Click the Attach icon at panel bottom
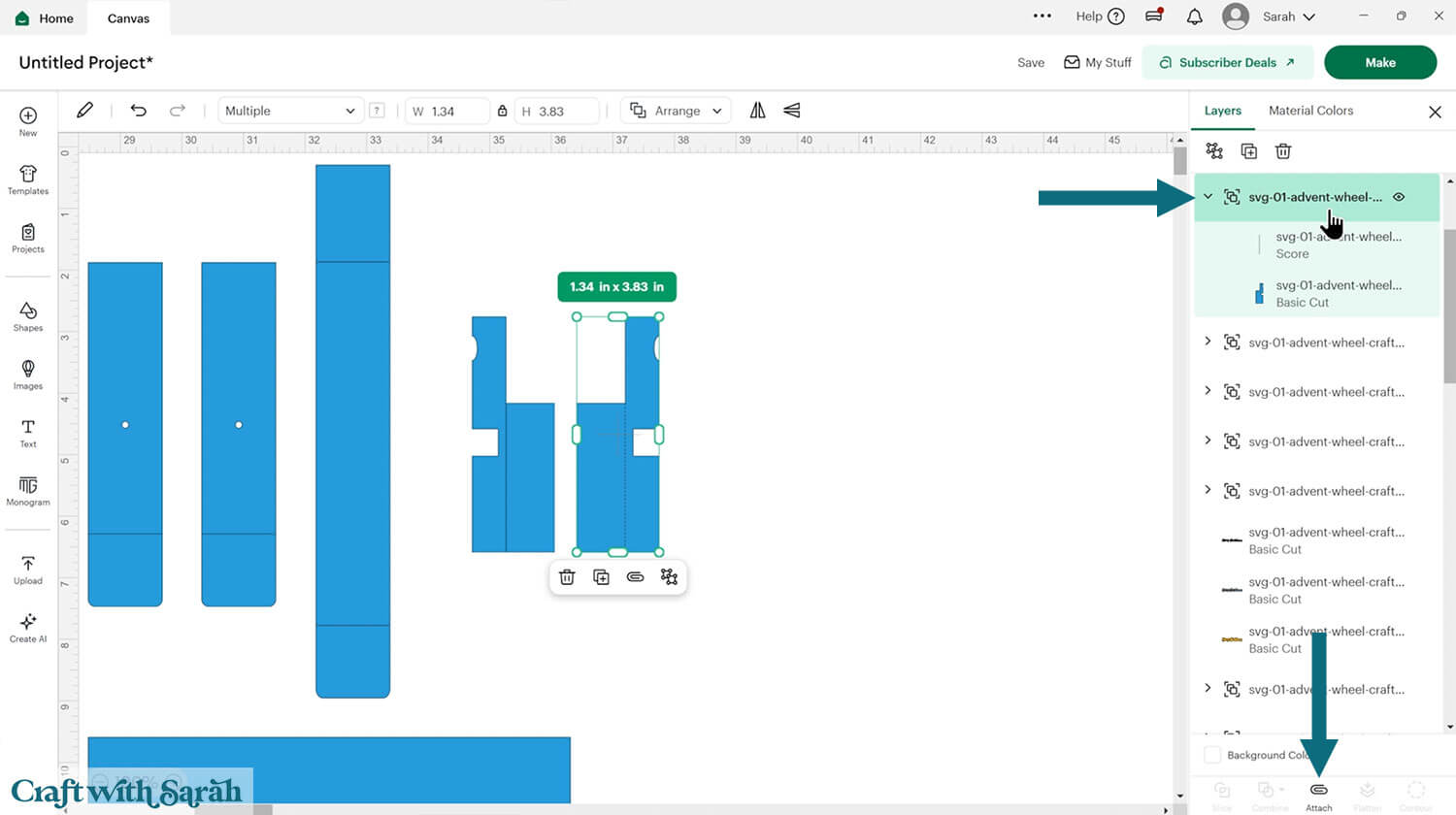 (1318, 794)
